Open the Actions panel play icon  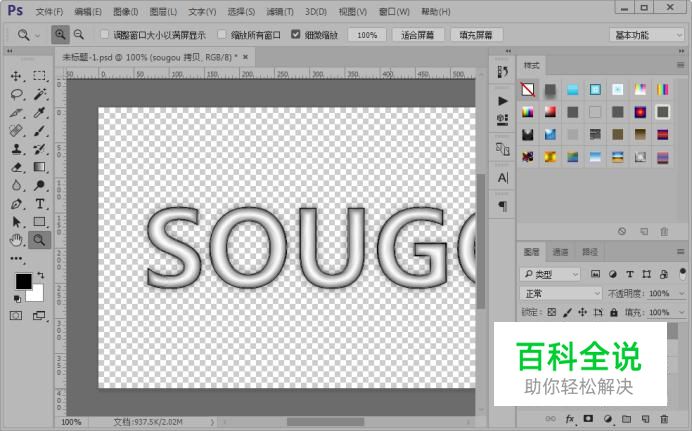(x=503, y=101)
